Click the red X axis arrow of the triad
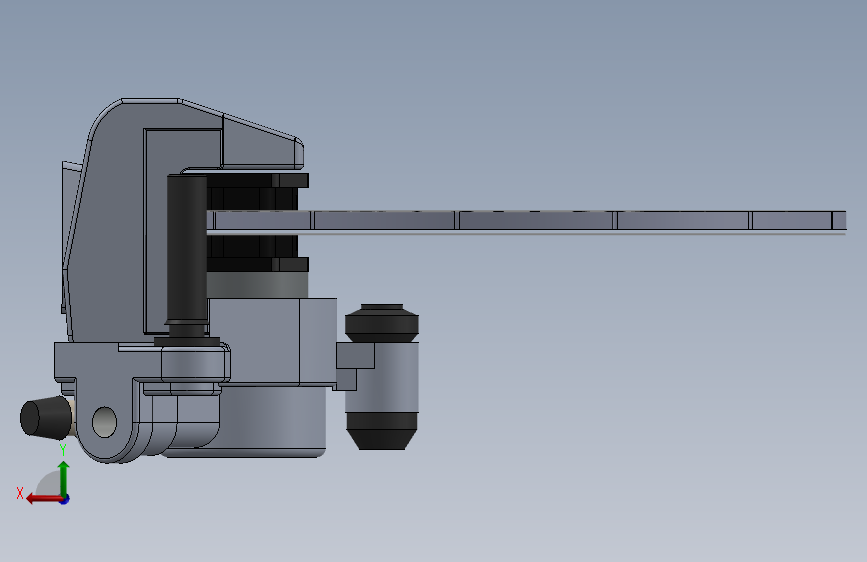Screen dimensions: 867x562 pos(44,499)
